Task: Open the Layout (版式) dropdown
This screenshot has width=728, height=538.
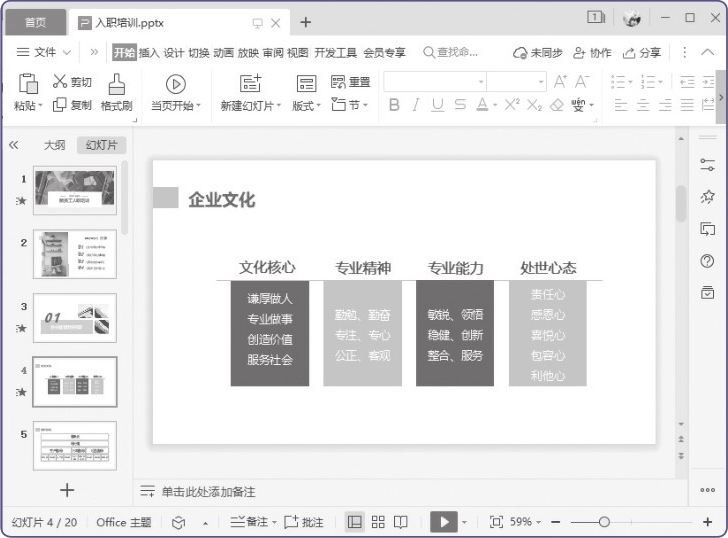Action: [306, 105]
